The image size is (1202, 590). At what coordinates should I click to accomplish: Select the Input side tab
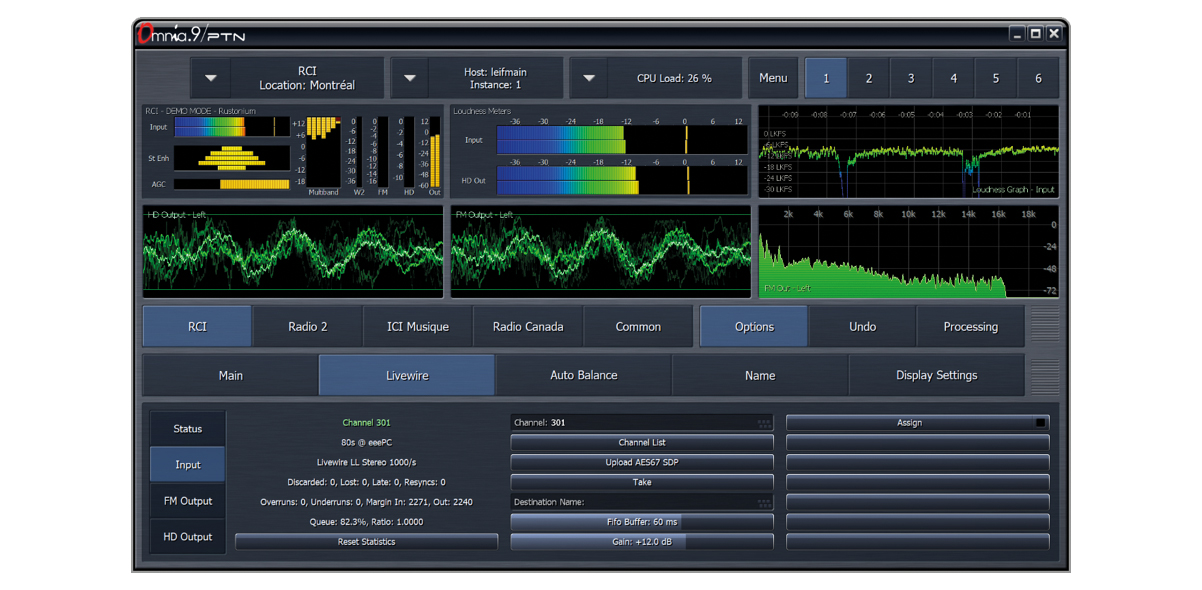[x=188, y=465]
